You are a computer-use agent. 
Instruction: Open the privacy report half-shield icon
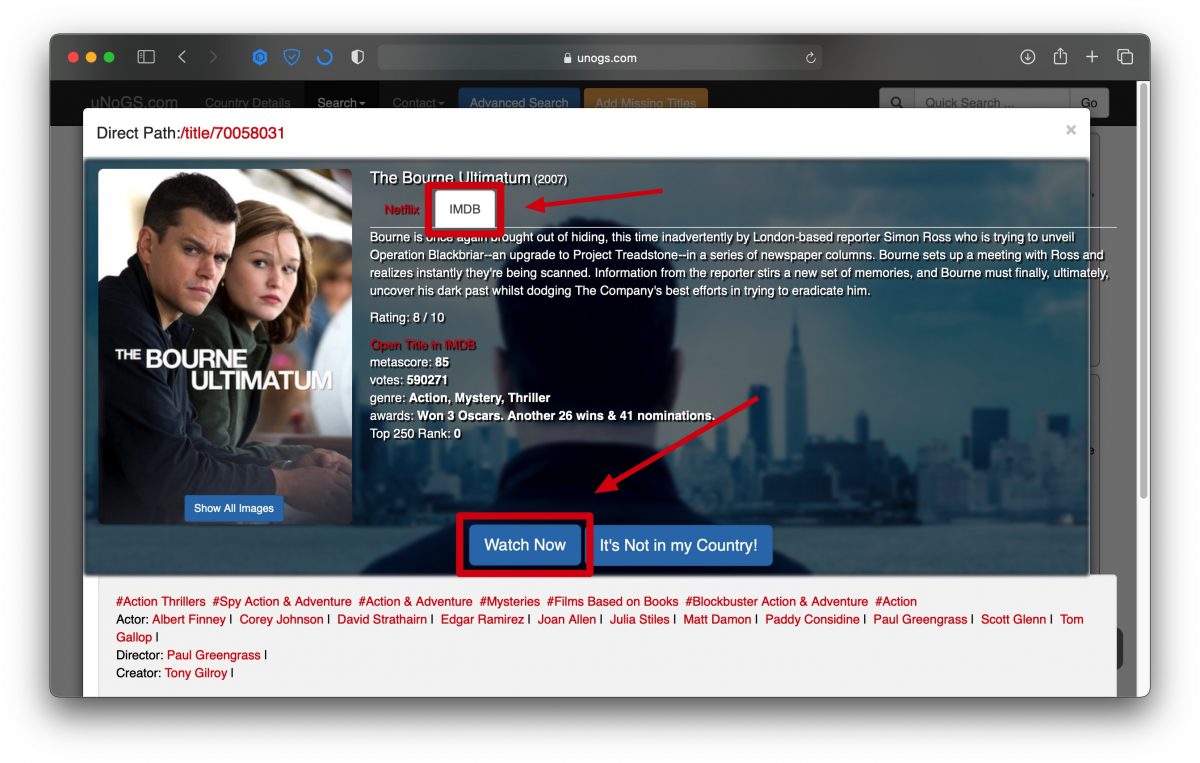[357, 57]
